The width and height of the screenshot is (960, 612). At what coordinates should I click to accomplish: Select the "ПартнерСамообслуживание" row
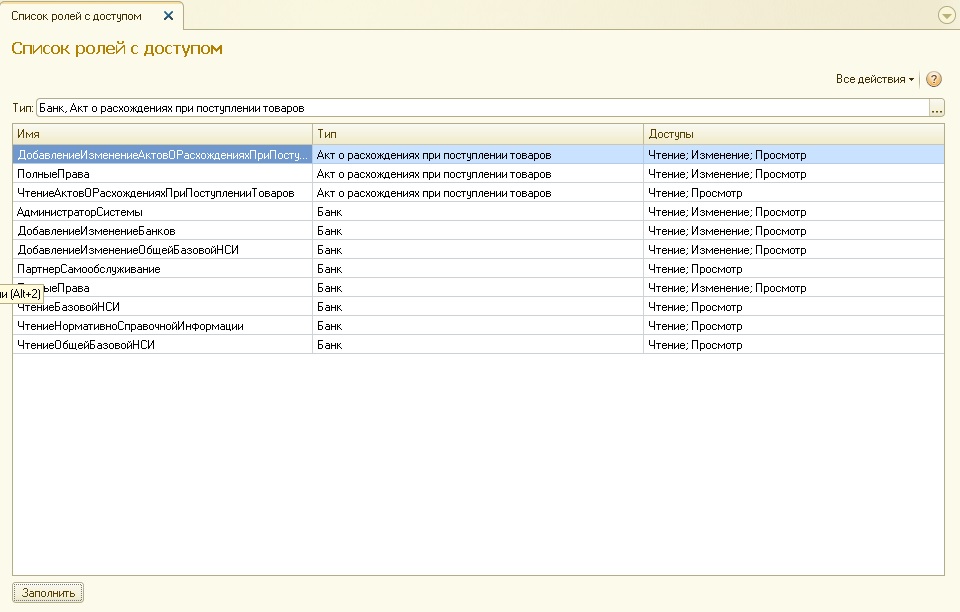478,269
